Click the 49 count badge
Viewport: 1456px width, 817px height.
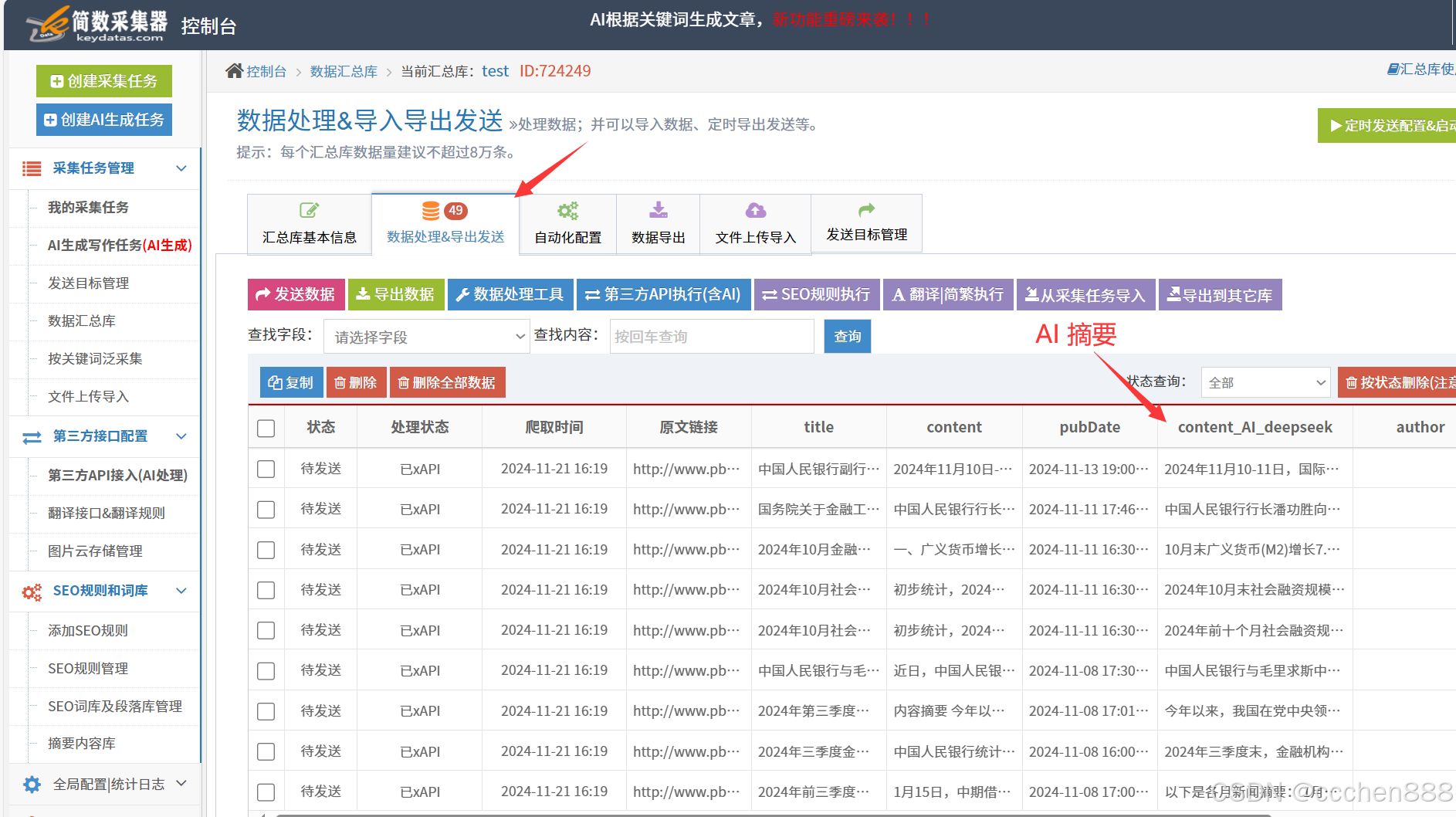(455, 210)
